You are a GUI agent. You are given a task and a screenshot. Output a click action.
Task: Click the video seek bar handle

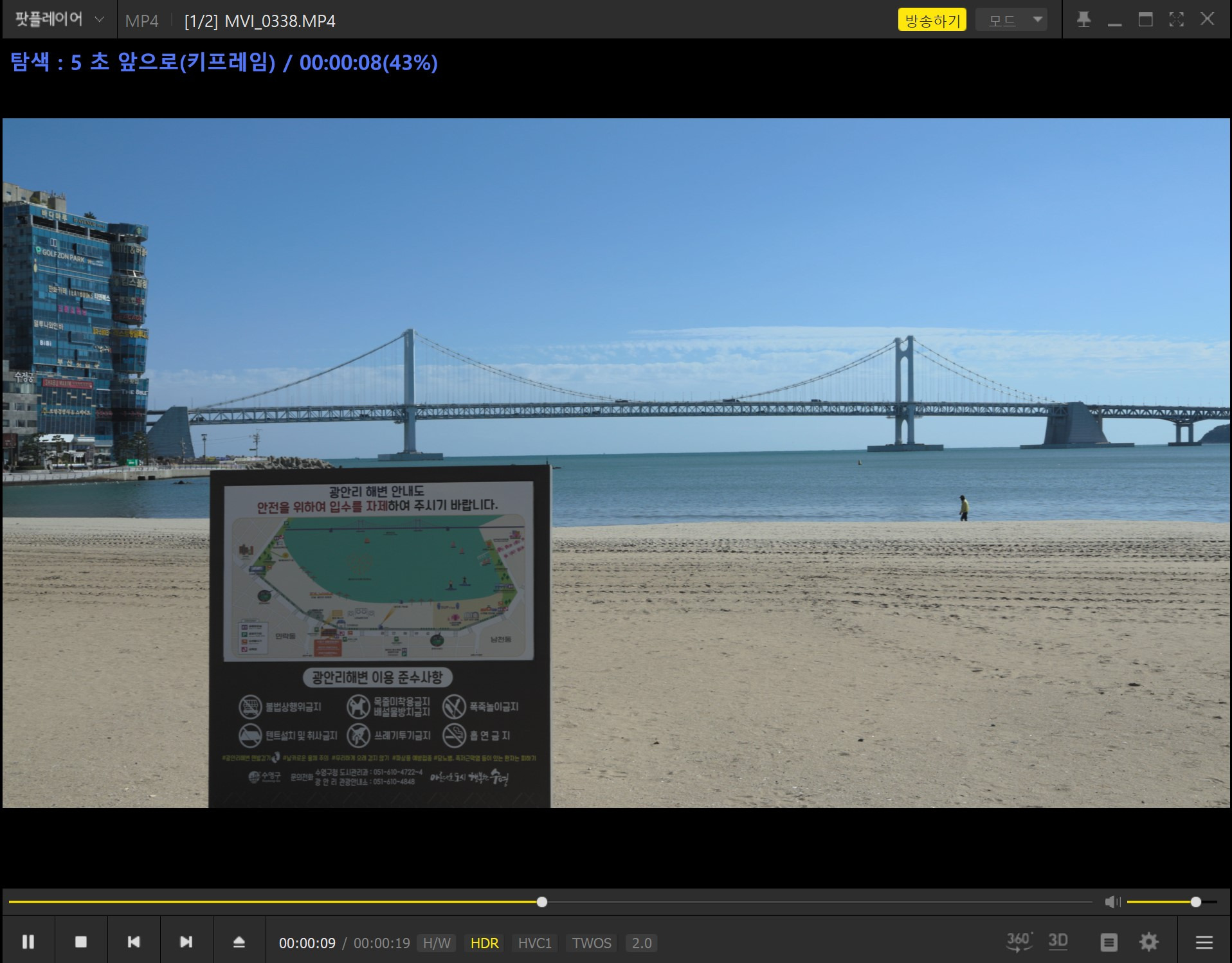click(542, 902)
